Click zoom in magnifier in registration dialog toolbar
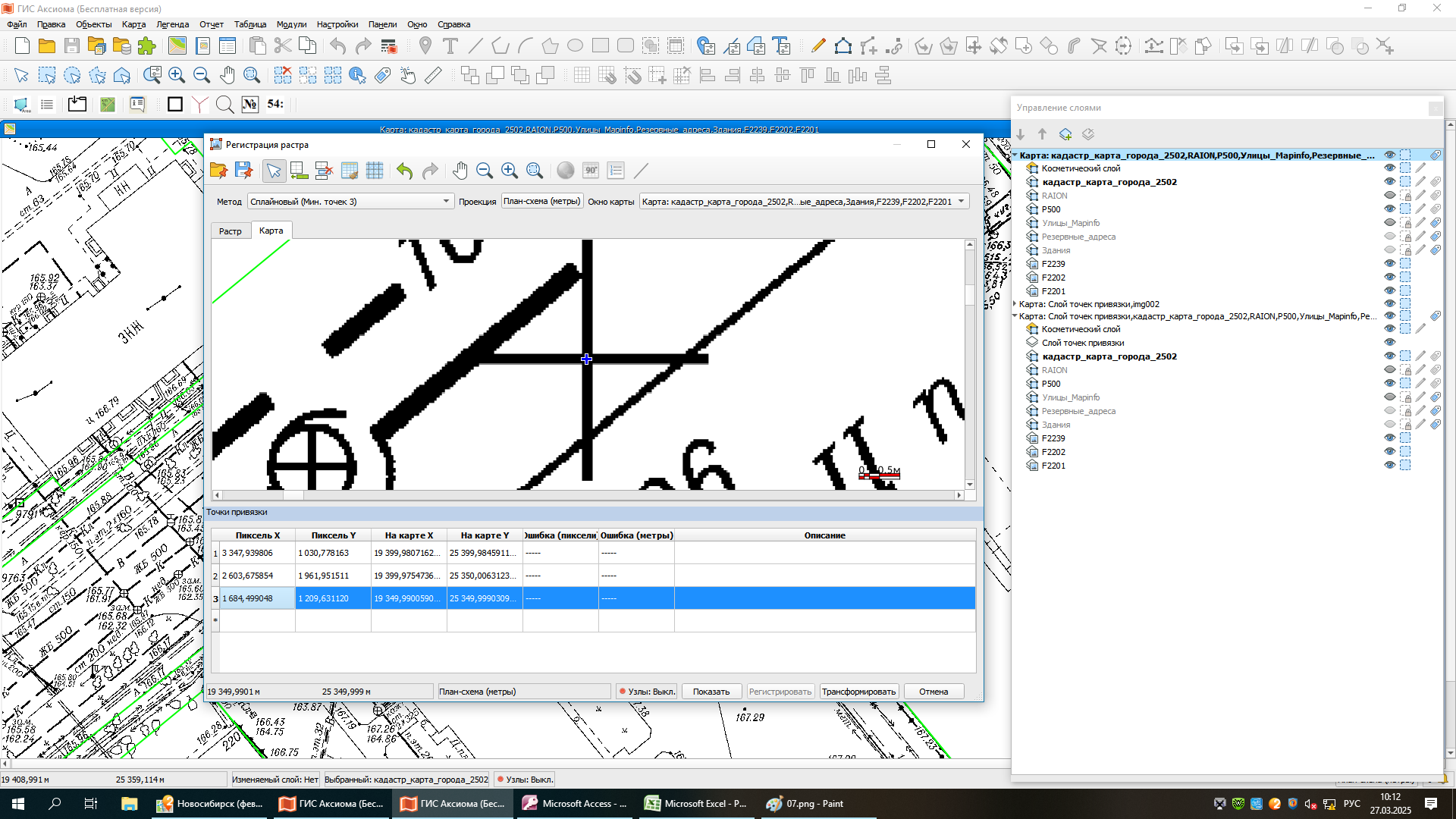This screenshot has width=1456, height=819. tap(510, 171)
